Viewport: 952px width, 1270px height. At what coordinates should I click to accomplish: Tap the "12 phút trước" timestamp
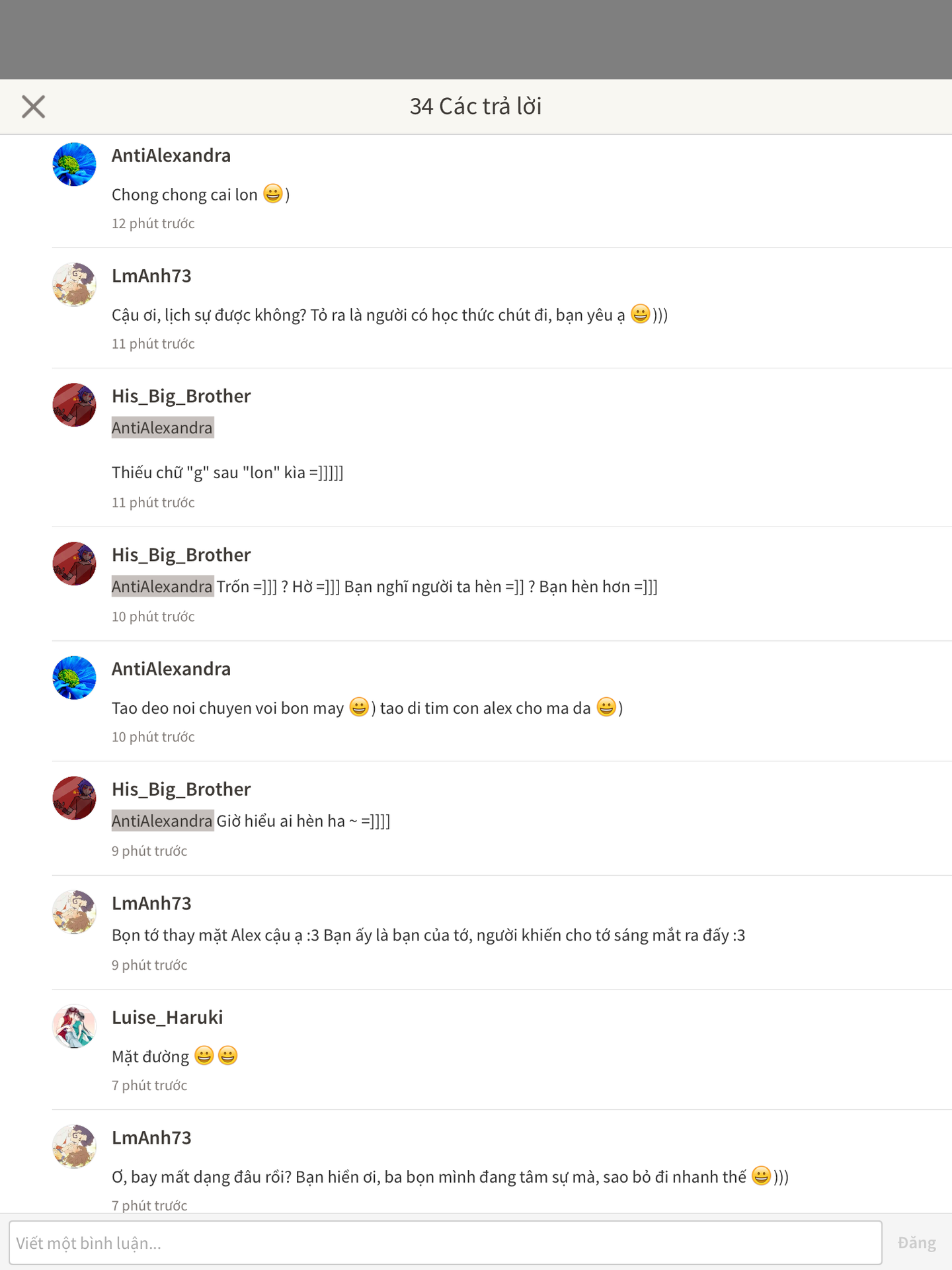[153, 224]
